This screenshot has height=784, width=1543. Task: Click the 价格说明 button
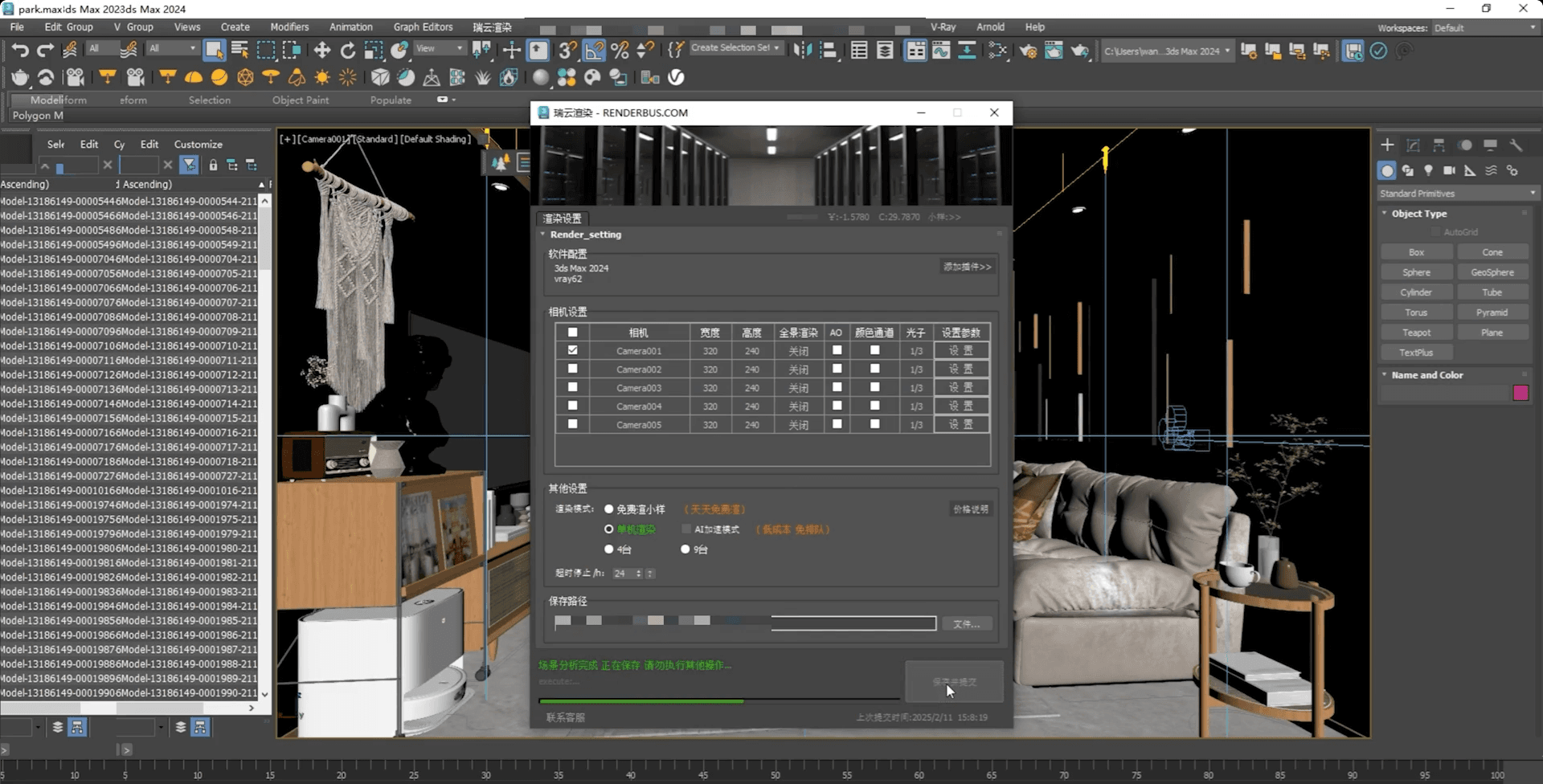tap(971, 509)
